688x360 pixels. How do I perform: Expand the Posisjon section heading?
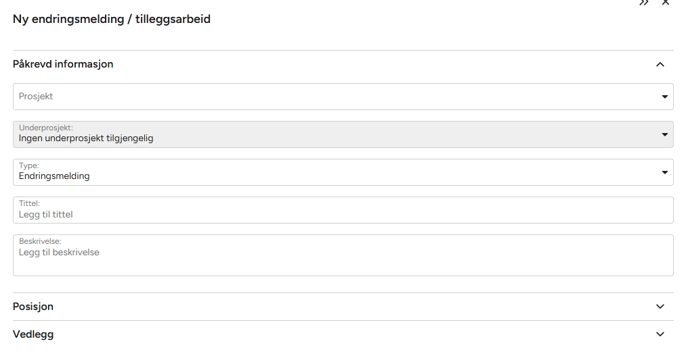33,306
